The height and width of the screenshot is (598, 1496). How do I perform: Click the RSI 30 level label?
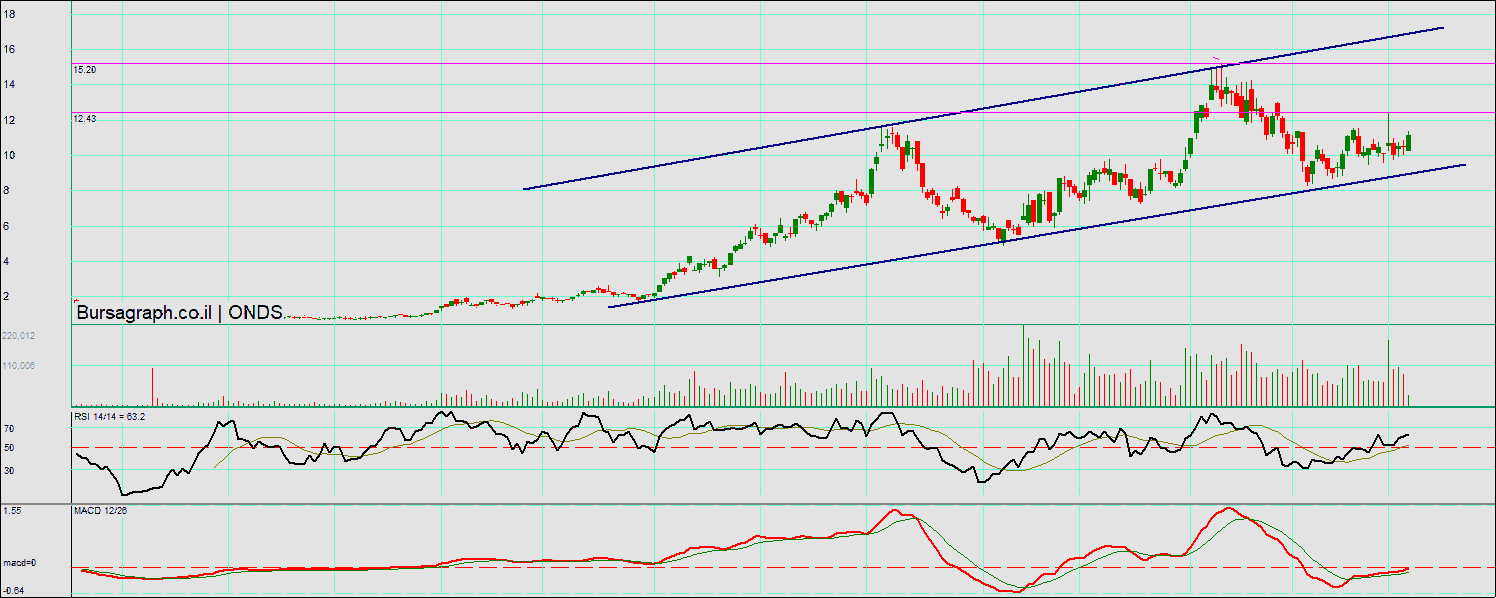click(x=8, y=470)
